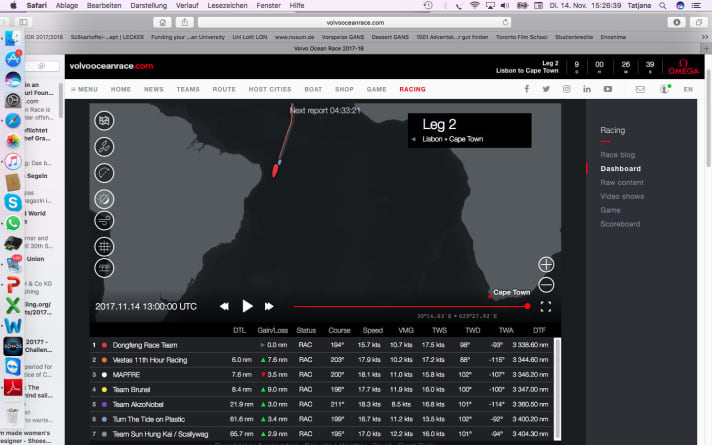The width and height of the screenshot is (712, 445).
Task: Open the user account icon
Action: pyautogui.click(x=665, y=89)
